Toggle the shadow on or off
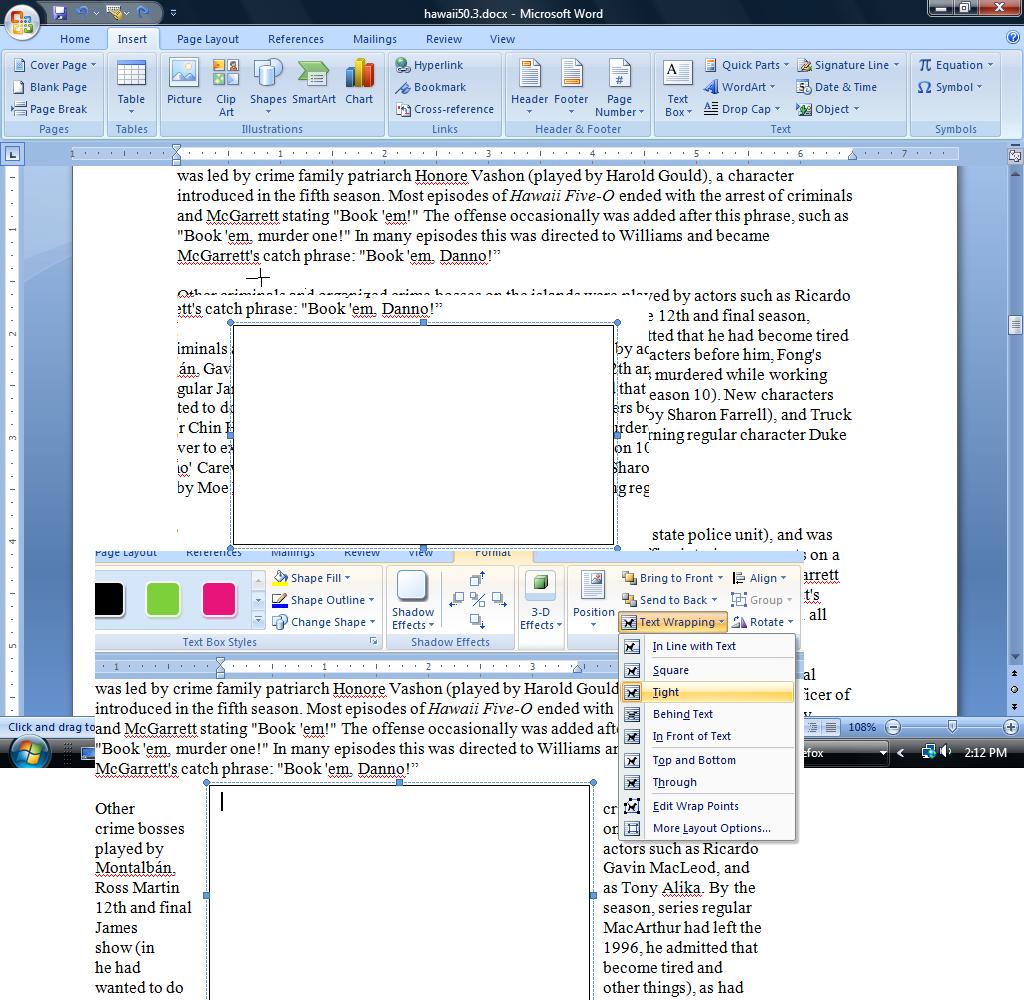Screen dimensions: 1024x1000 click(477, 599)
